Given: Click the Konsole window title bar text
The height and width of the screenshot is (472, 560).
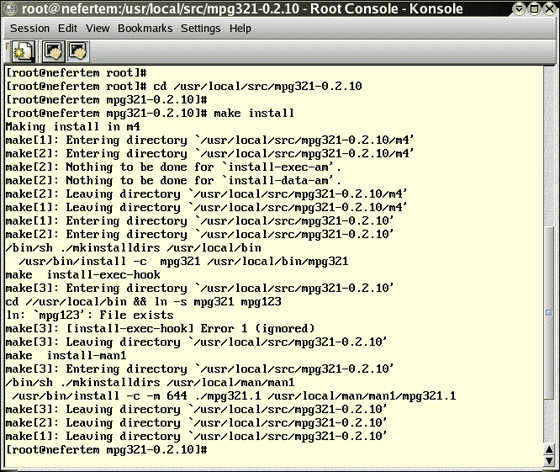Looking at the screenshot, I should (242, 9).
